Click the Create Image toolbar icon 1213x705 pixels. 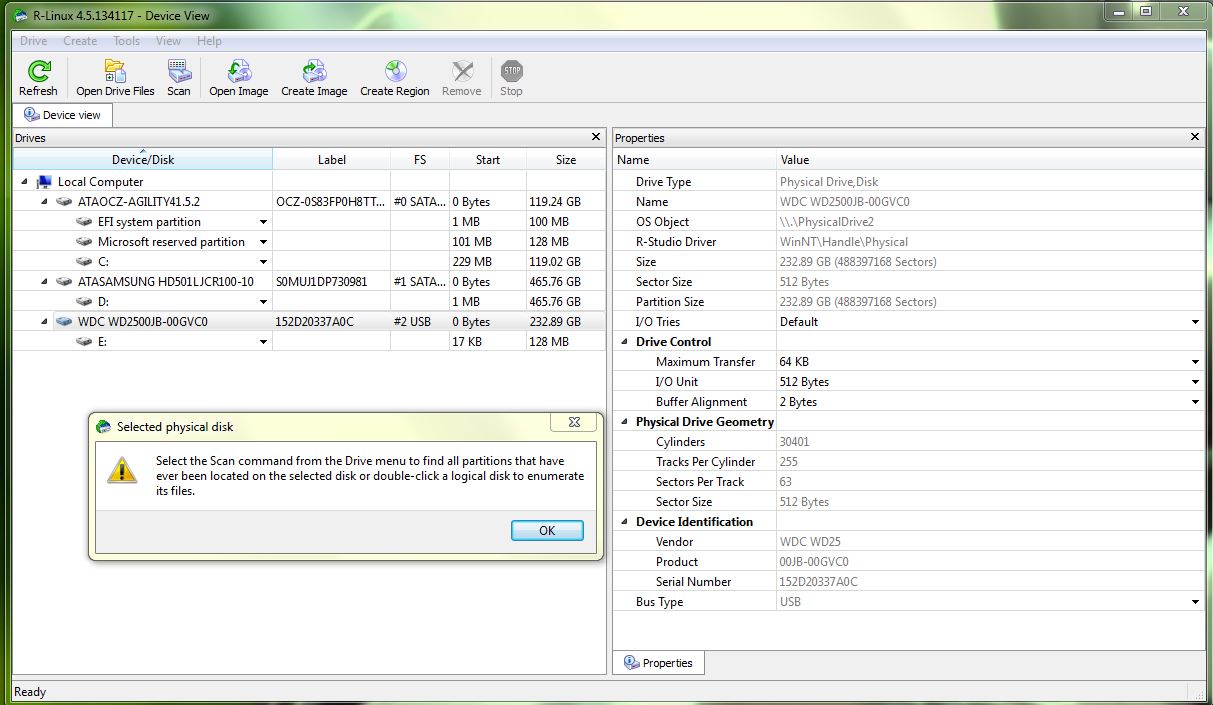coord(314,72)
